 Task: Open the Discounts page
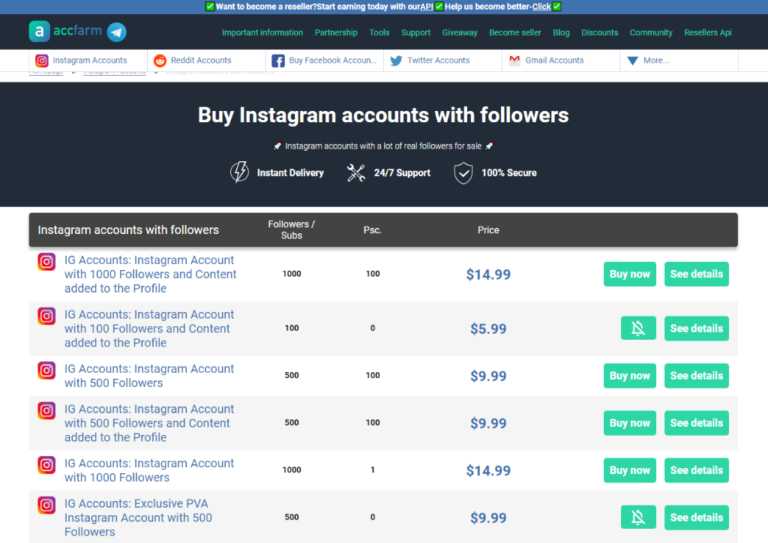click(600, 32)
